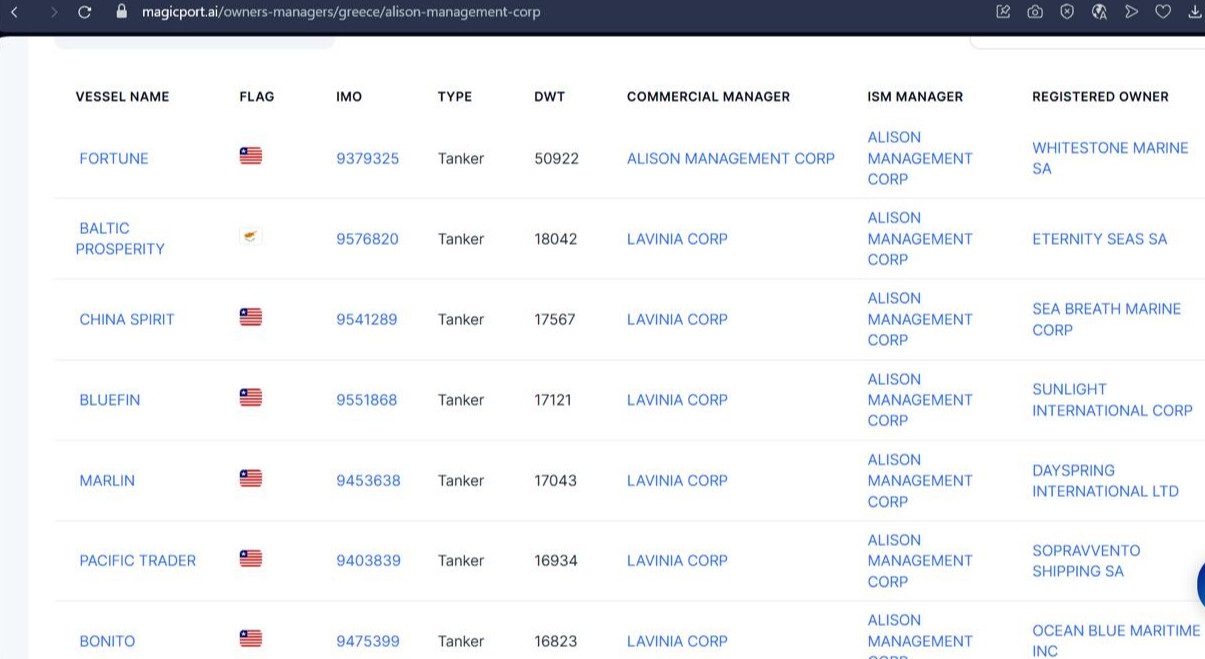1205x659 pixels.
Task: Click the COMMERCIAL MANAGER column header
Action: click(708, 97)
